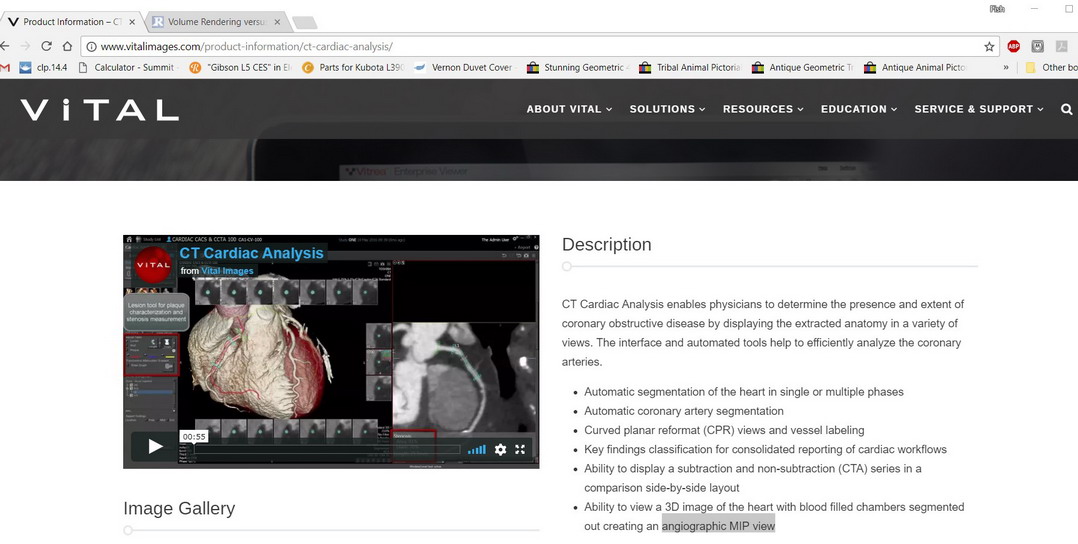Expand Solutions dropdown menu
The image size is (1078, 544).
[667, 109]
